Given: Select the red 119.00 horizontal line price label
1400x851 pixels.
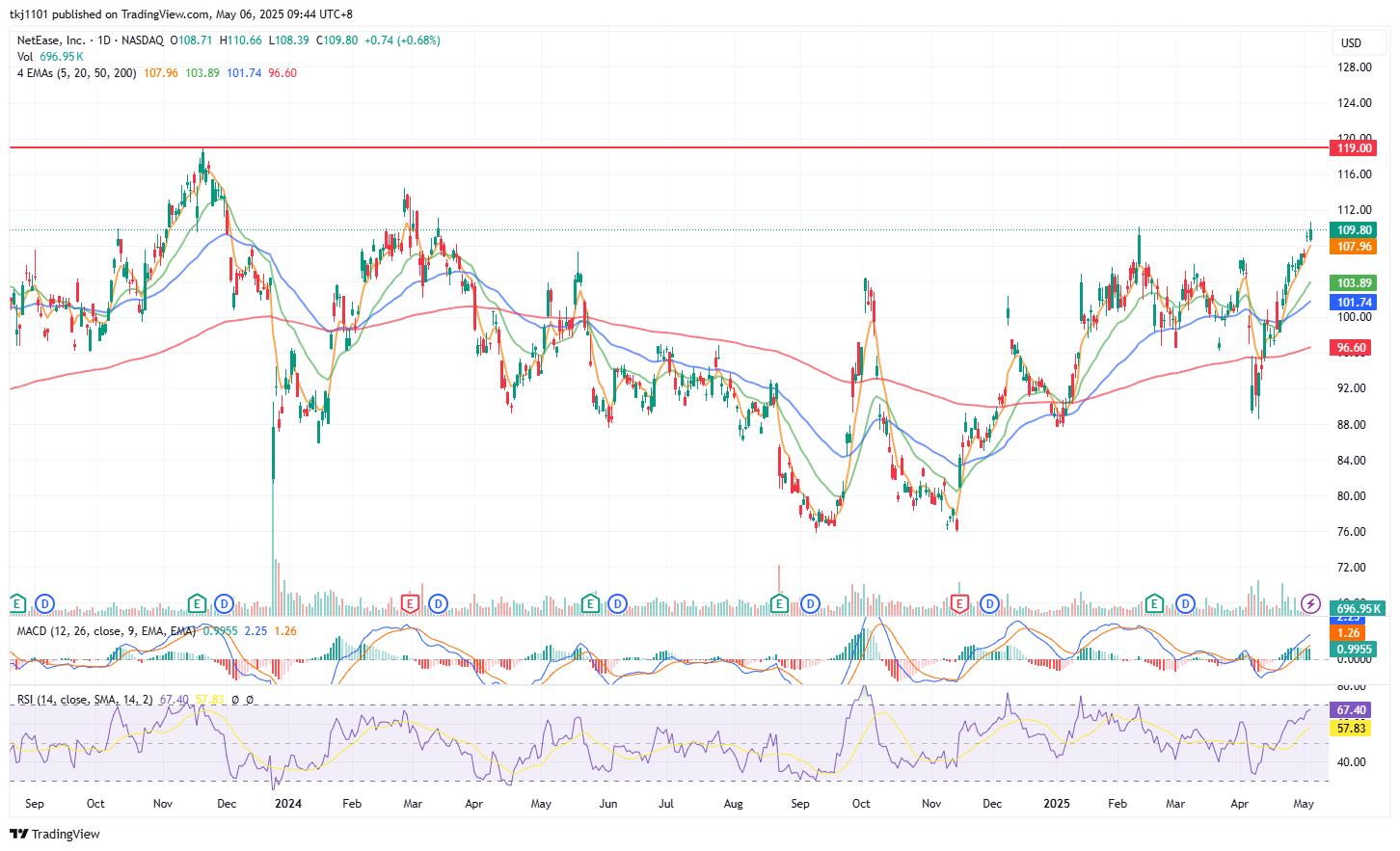Looking at the screenshot, I should point(1354,147).
